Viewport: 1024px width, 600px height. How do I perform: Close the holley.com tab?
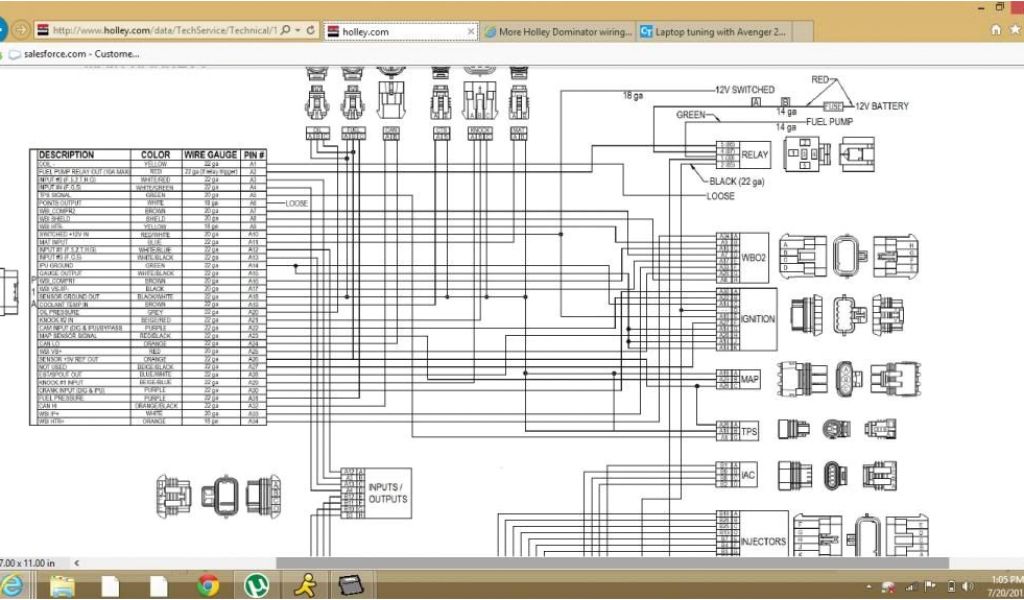tap(469, 32)
